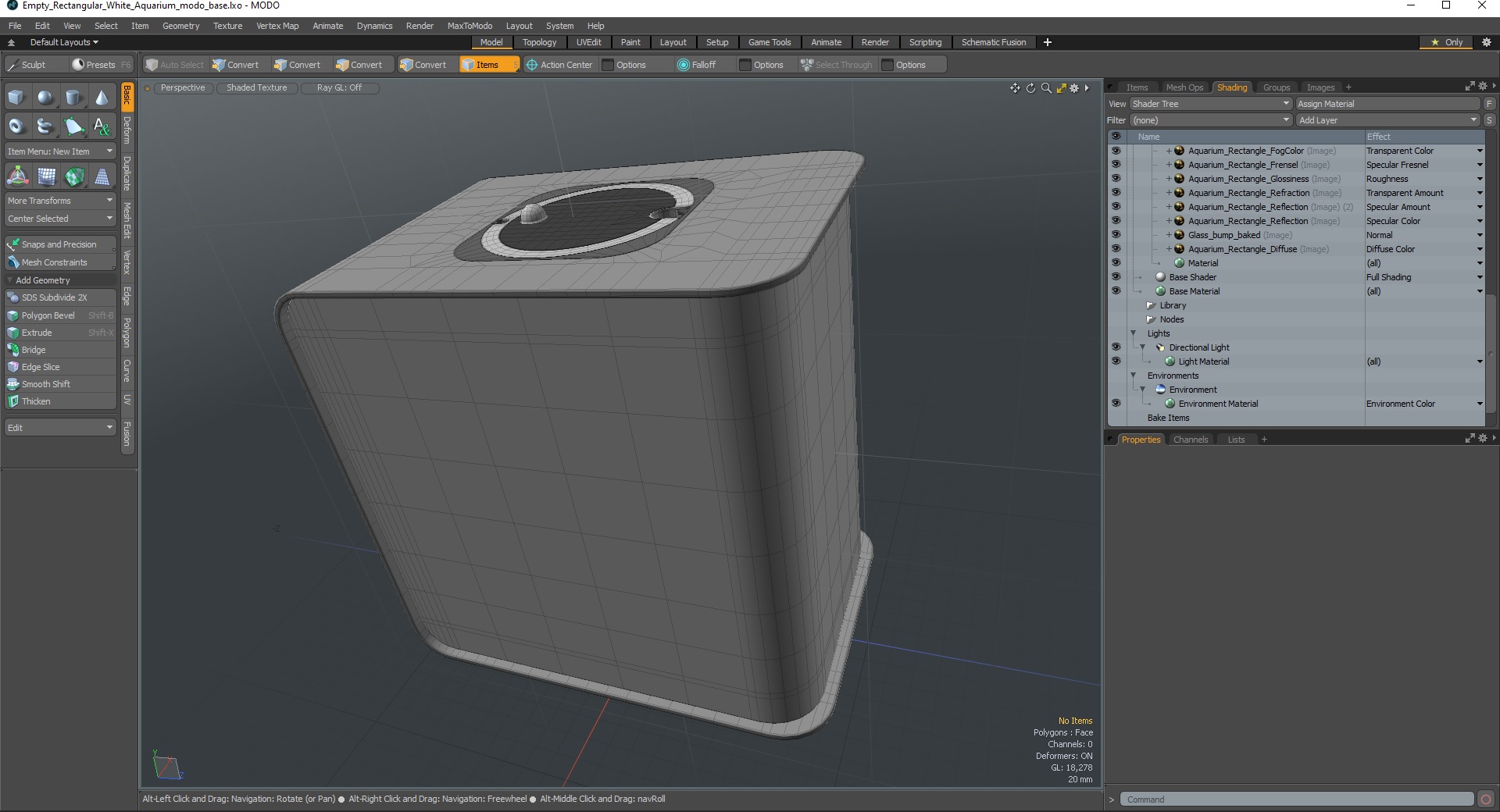Image resolution: width=1500 pixels, height=812 pixels.
Task: Activate the Edge Slice tool
Action: pos(60,367)
